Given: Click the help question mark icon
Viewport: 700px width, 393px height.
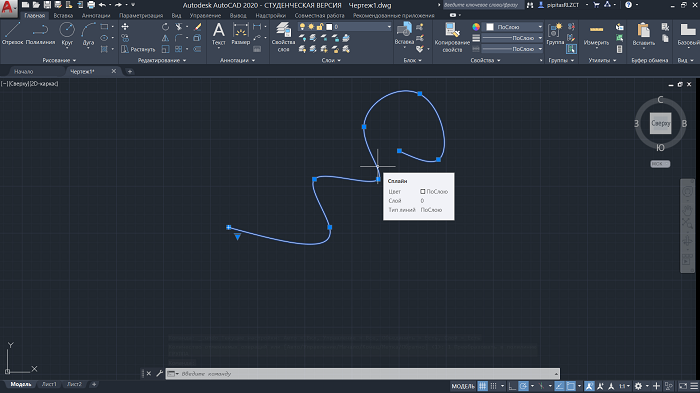Looking at the screenshot, I should 629,5.
